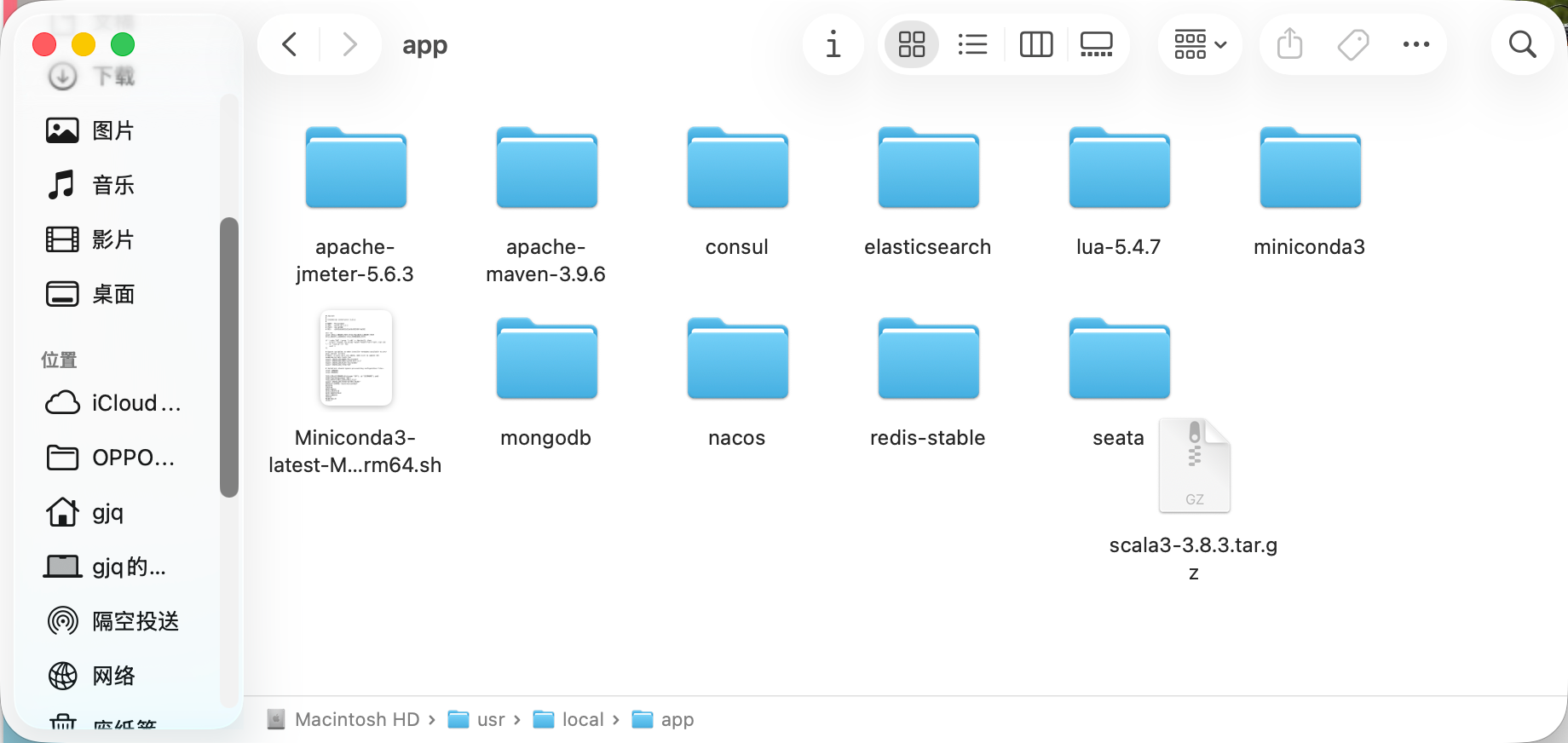Jump to usr in the path bar

[477, 720]
